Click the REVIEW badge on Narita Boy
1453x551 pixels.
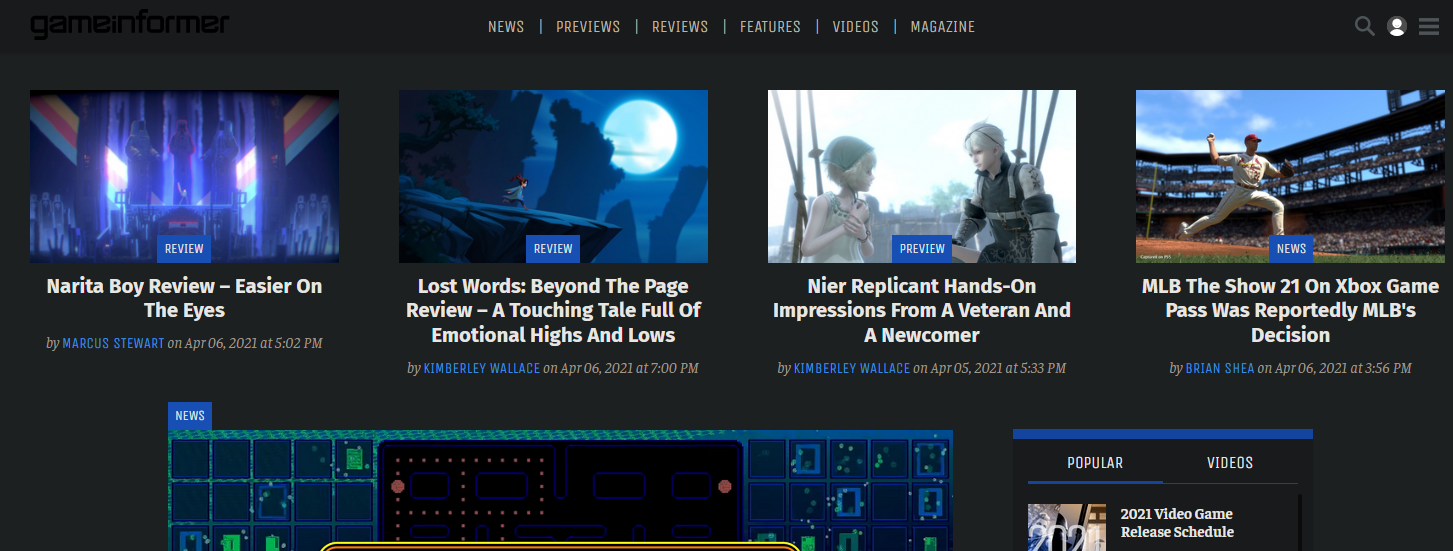pos(184,249)
